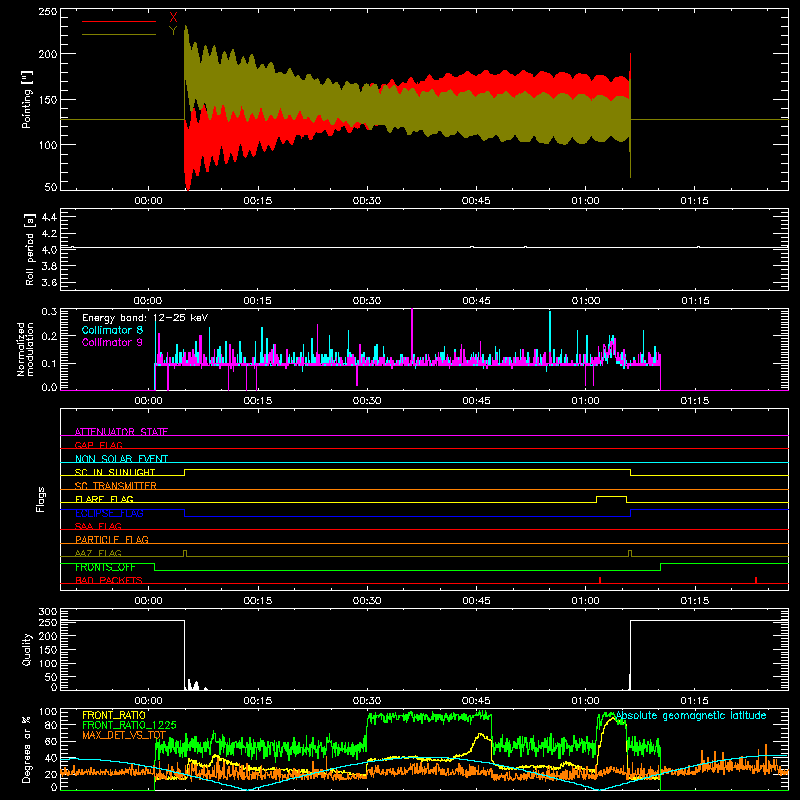Click the BAD_PACKETS red tick near 01:02
Viewport: 800px width, 800px height.
pyautogui.click(x=600, y=580)
